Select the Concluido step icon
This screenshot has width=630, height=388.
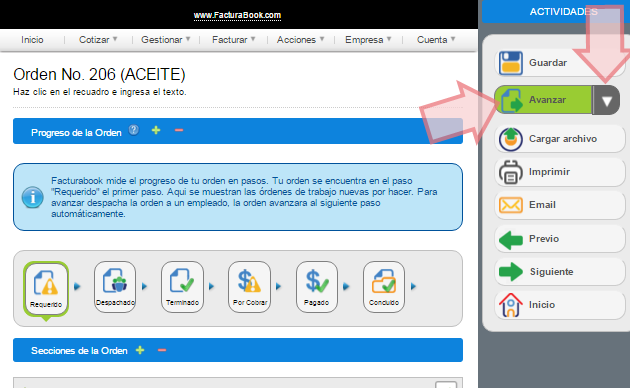(384, 287)
